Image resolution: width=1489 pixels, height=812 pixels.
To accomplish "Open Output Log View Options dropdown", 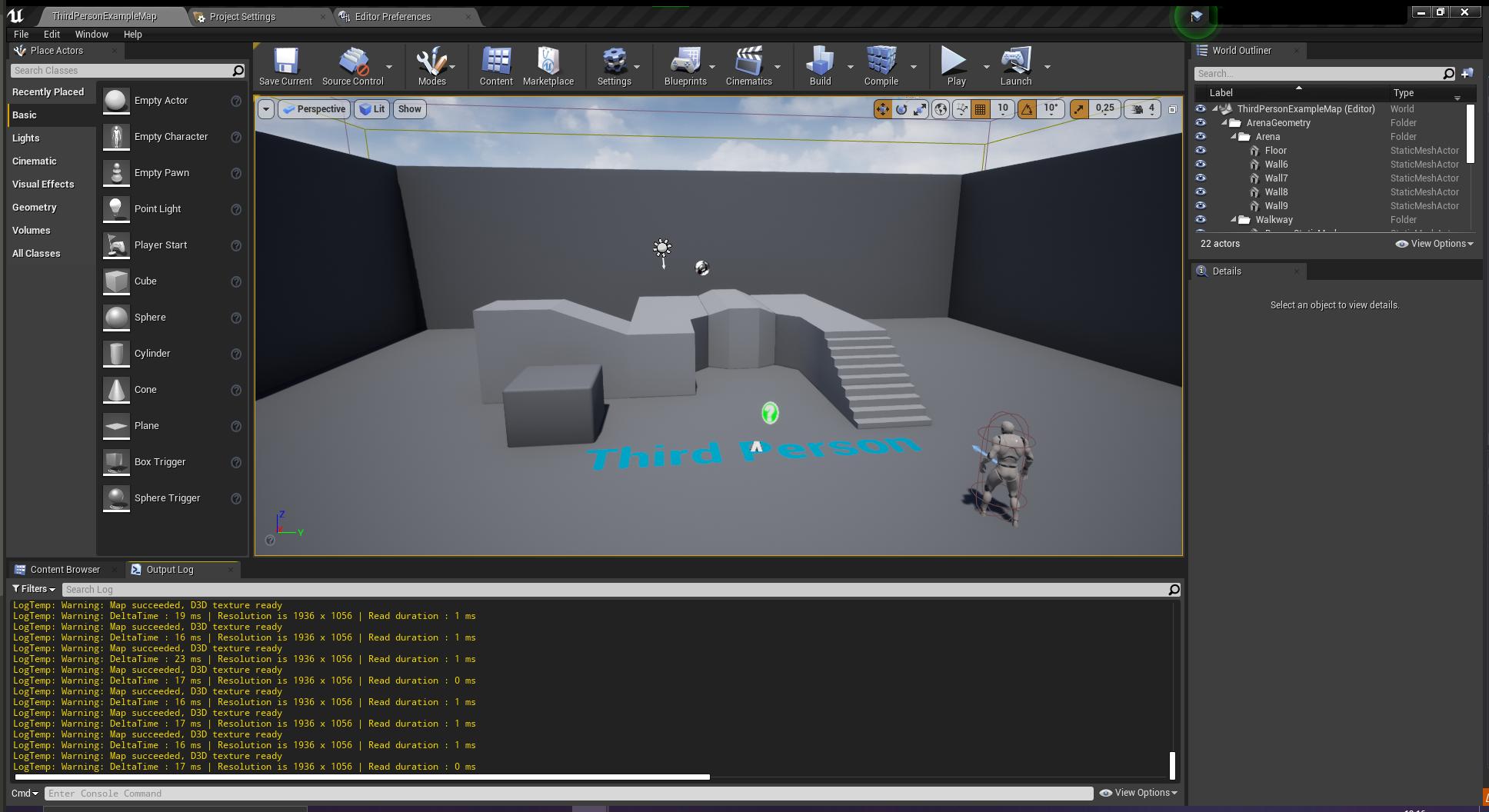I will tap(1138, 793).
